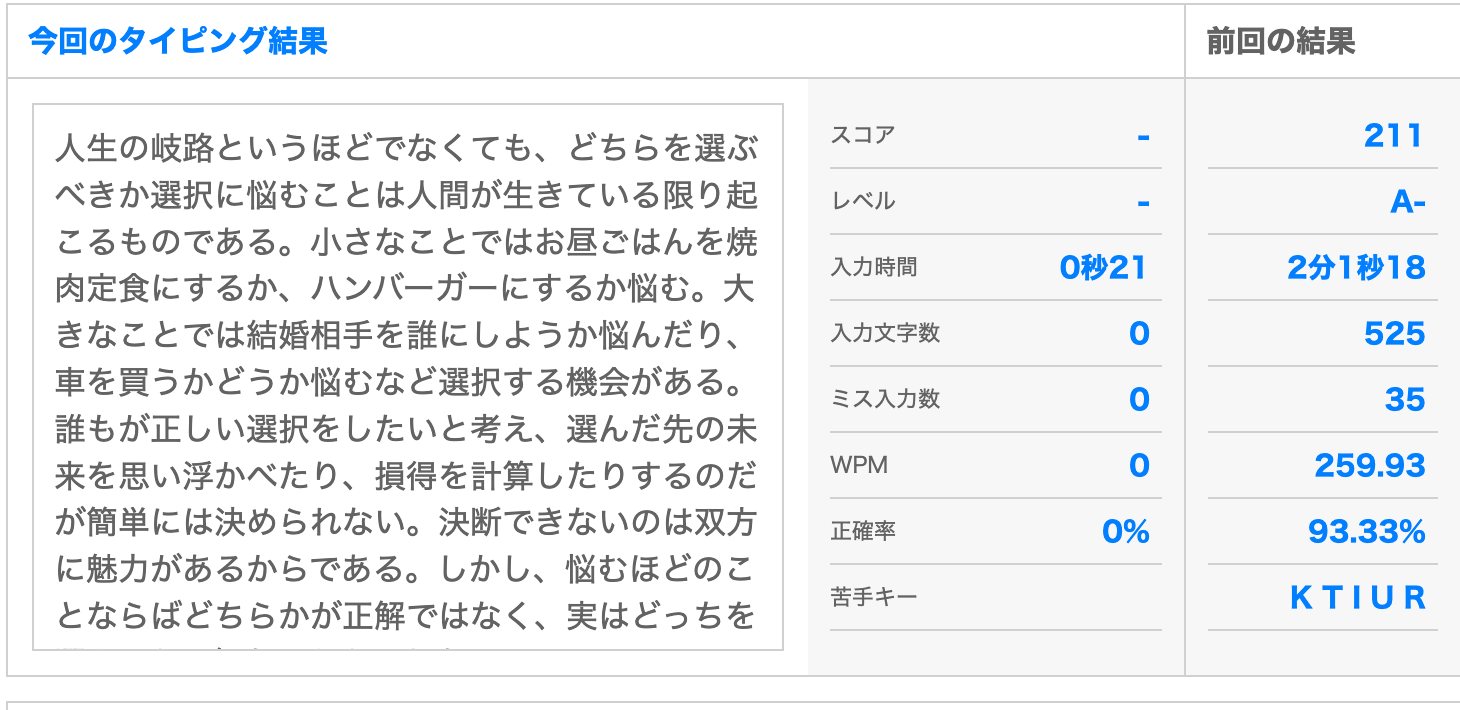The width and height of the screenshot is (1460, 710).
Task: Select the previous mistake count 35
Action: click(1404, 399)
